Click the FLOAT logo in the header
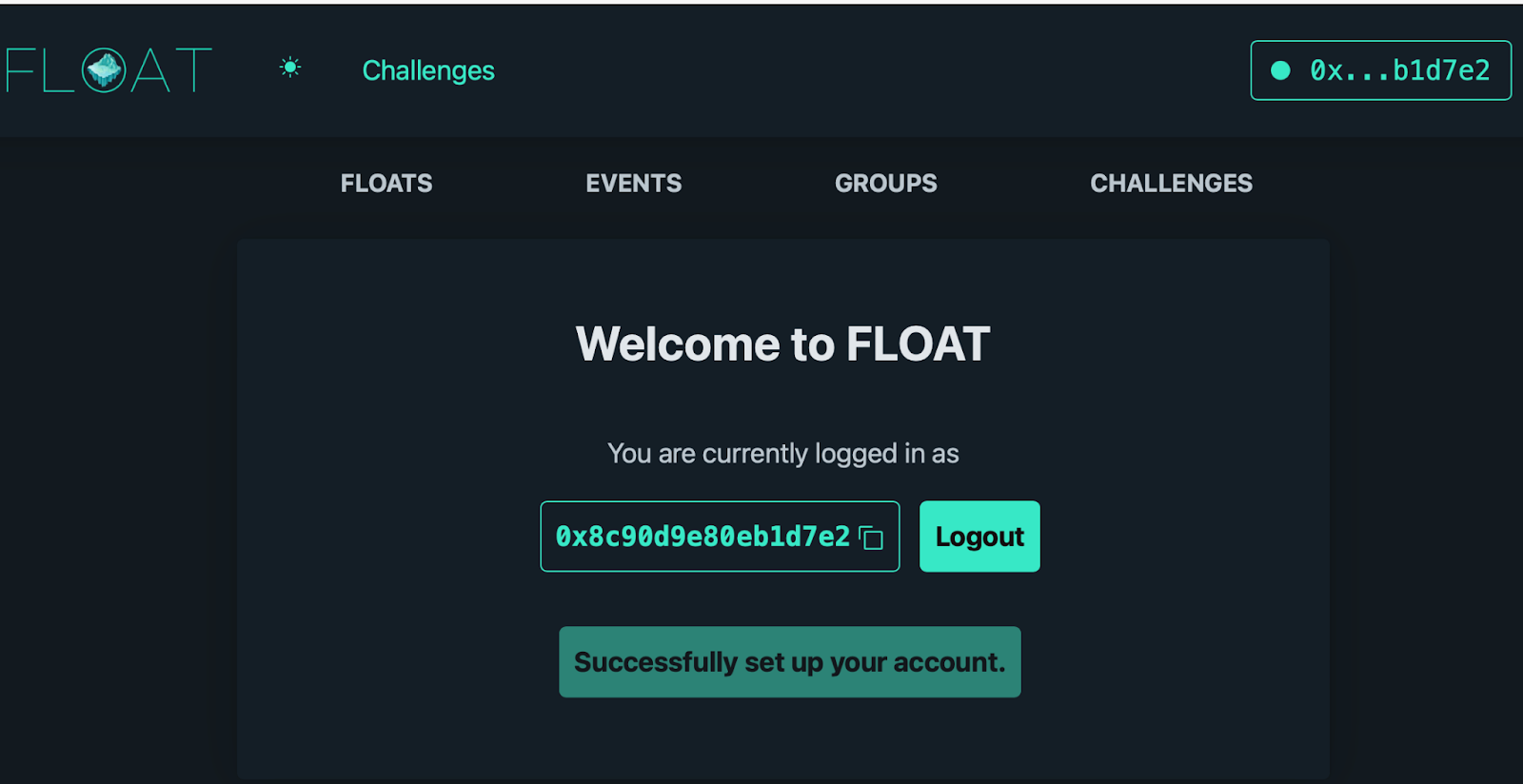 tap(109, 70)
